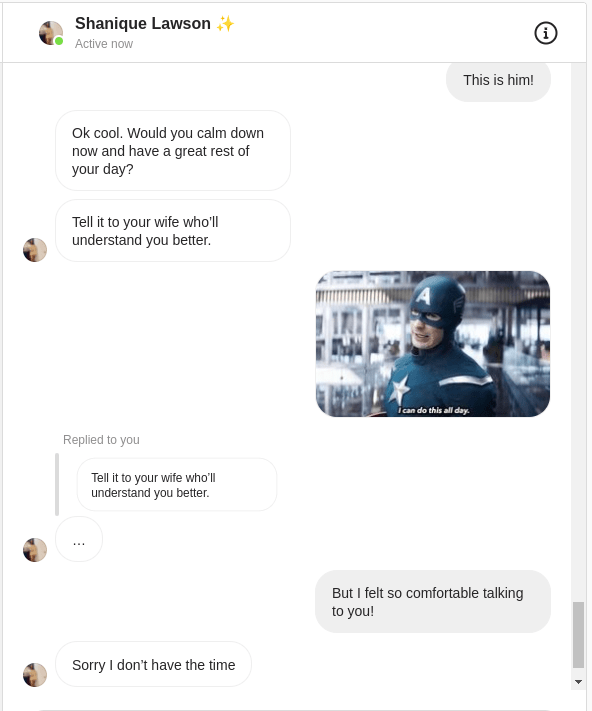
Task: Click the 'Sorry I don't have the time' bubble
Action: click(x=153, y=664)
